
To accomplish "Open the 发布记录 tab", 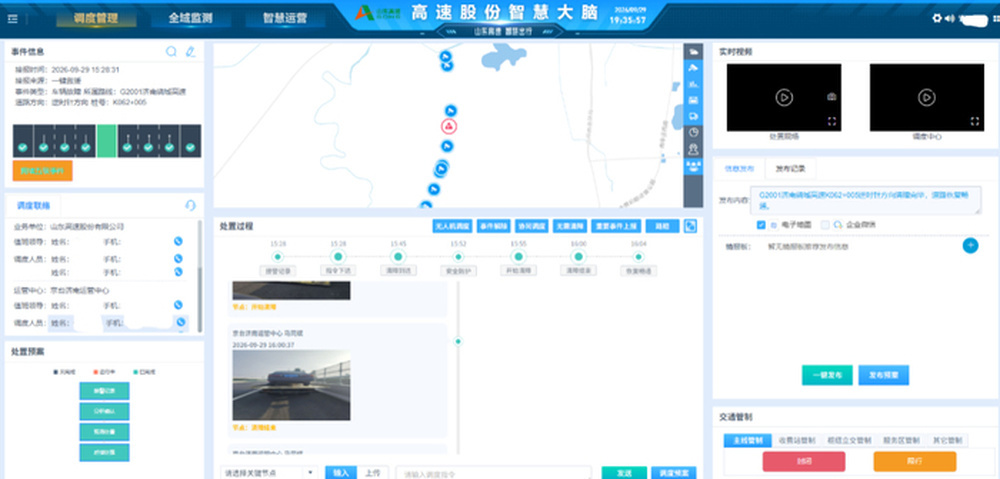I will (x=790, y=169).
